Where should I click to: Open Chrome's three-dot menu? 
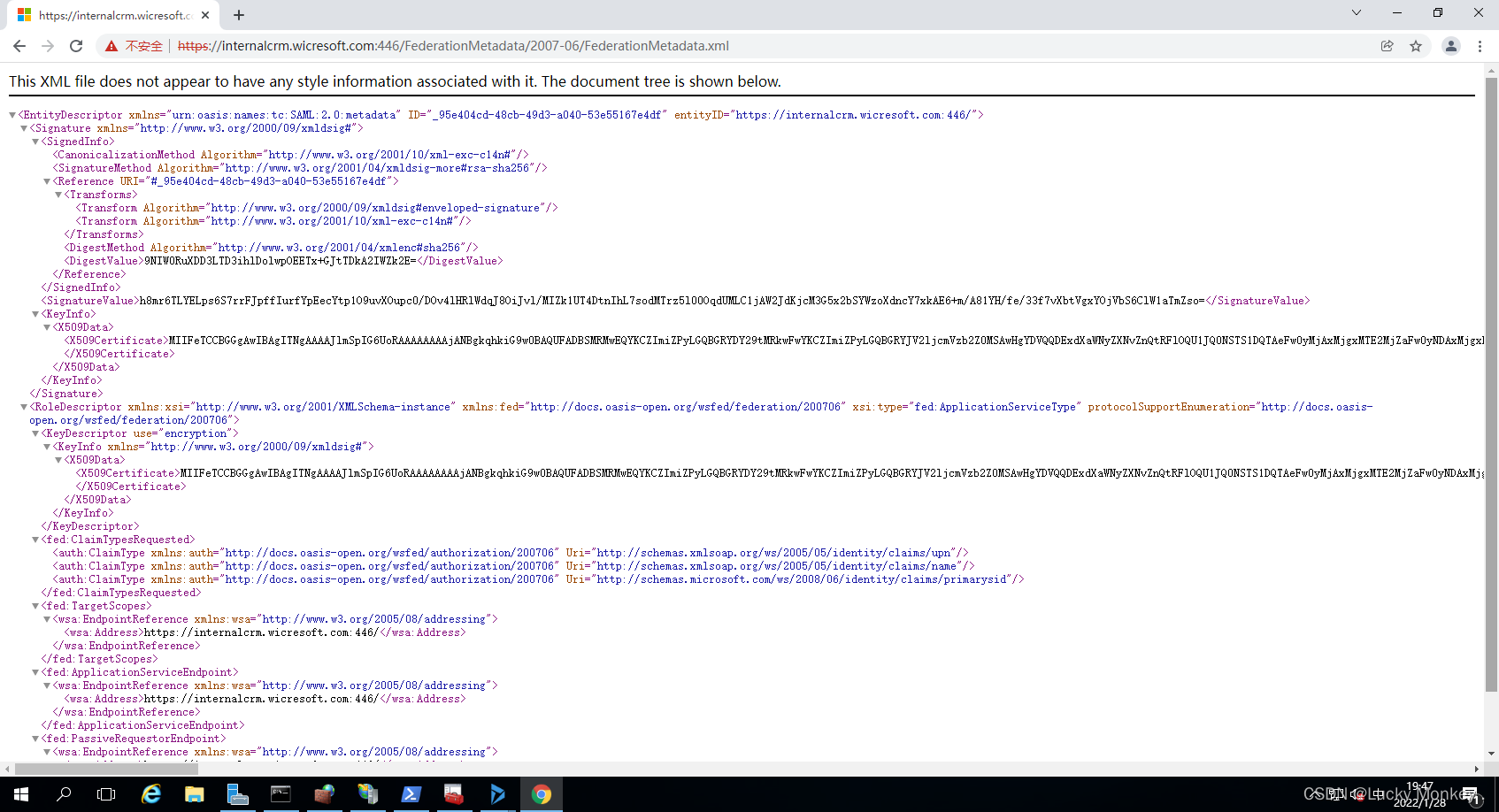[x=1480, y=46]
